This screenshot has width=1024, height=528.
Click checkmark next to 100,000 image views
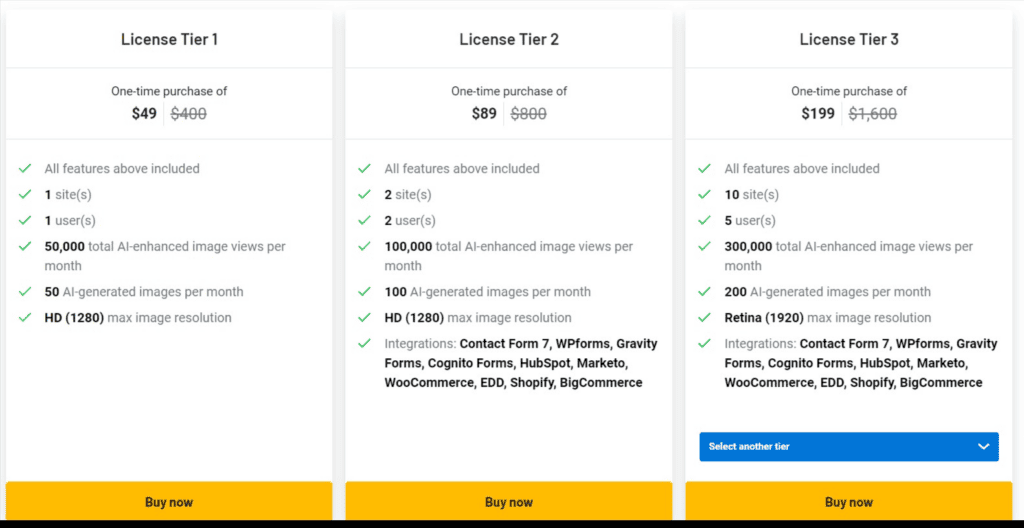pos(365,247)
